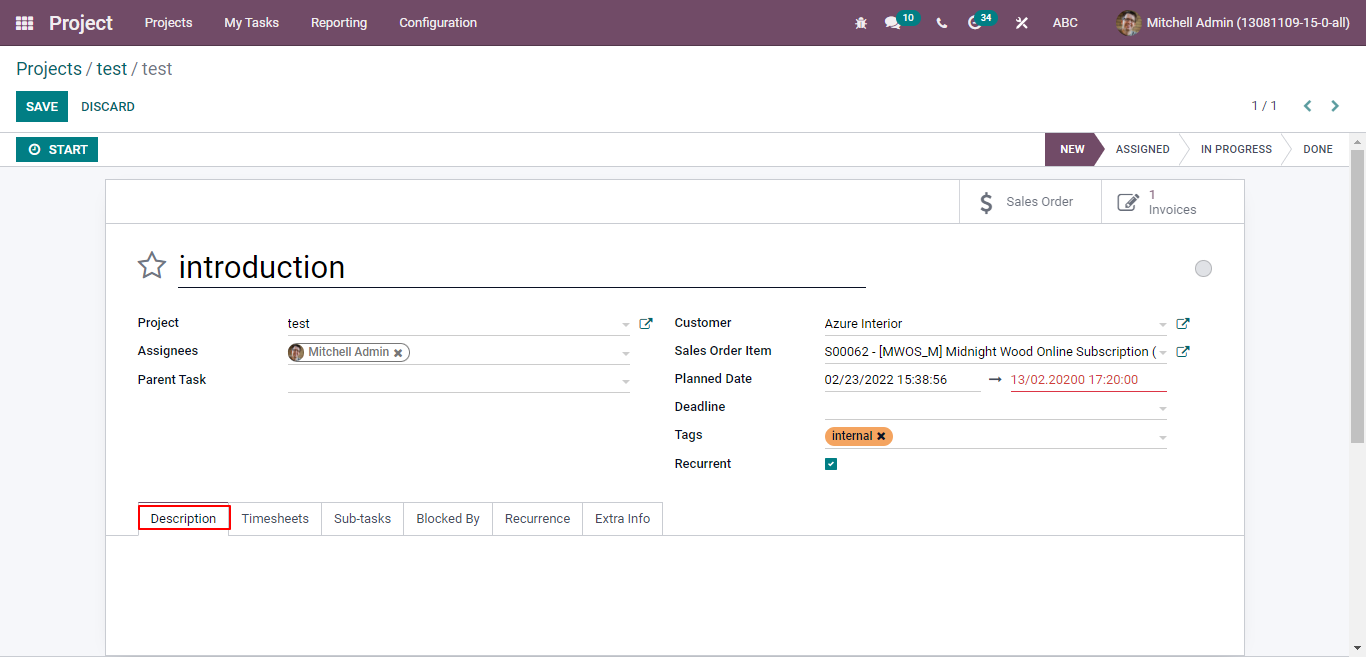
Task: Open the Tags dropdown
Action: [x=1161, y=436]
